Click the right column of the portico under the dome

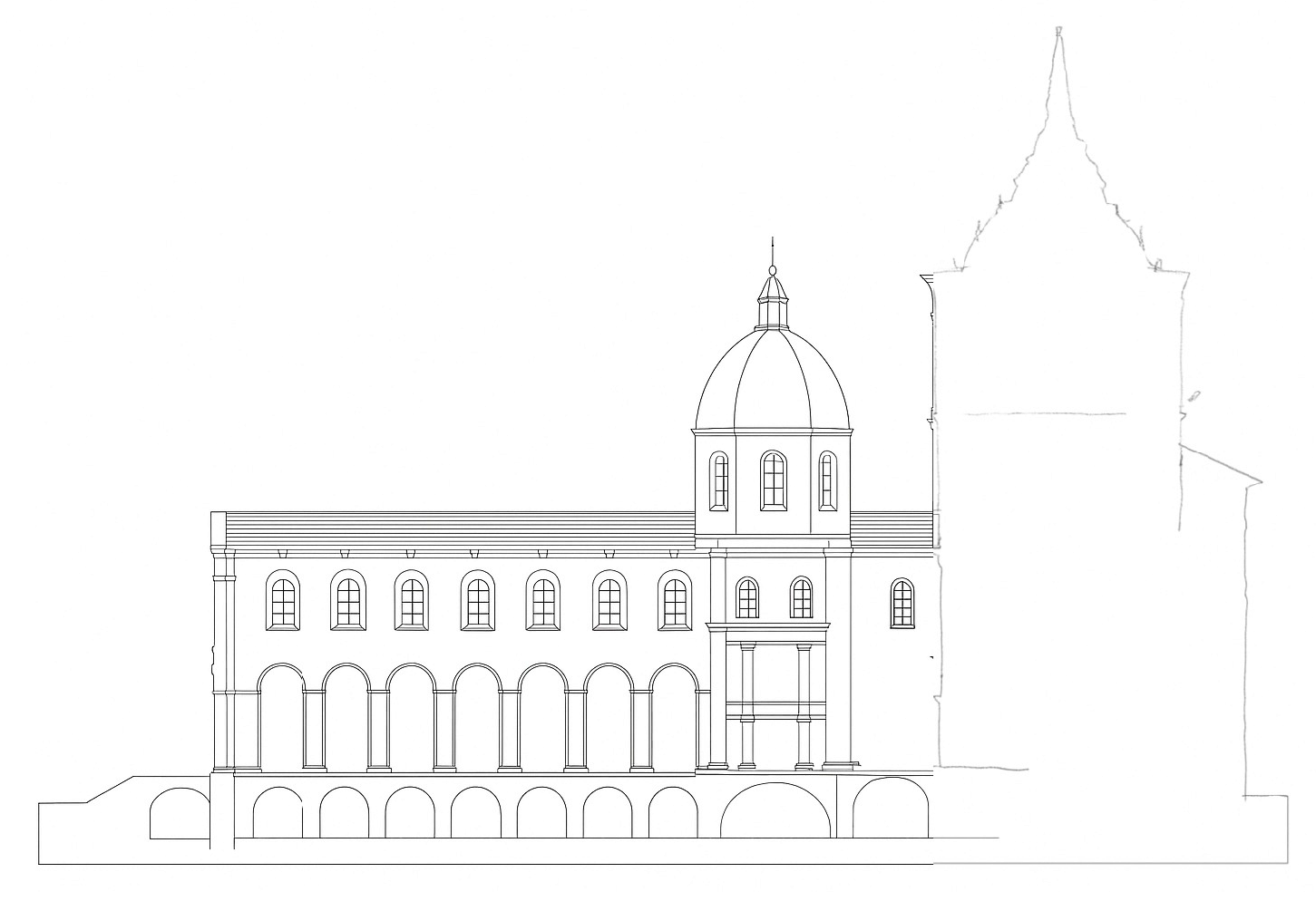click(804, 703)
